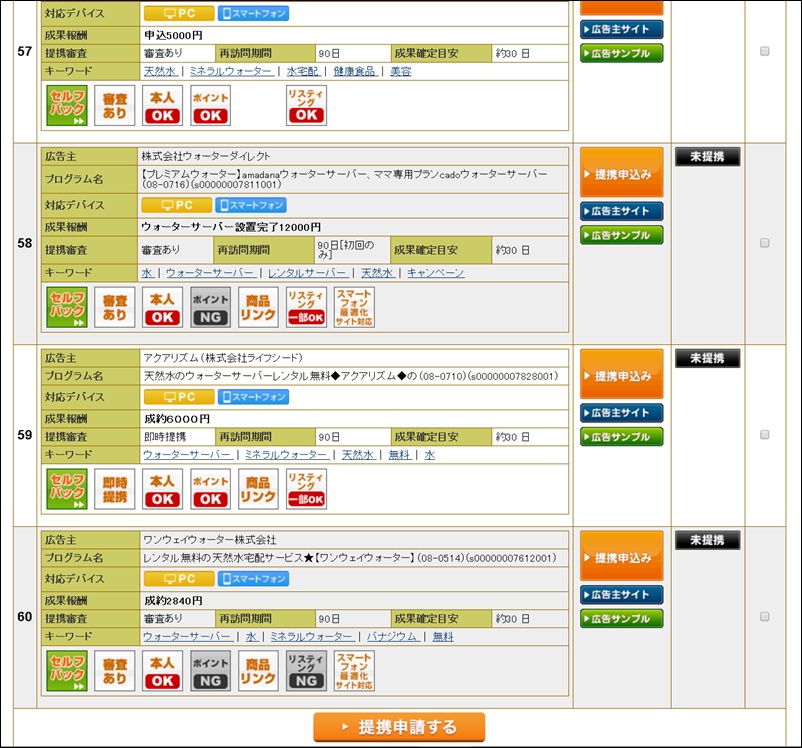Click the スマートフォン device badge in row 59
This screenshot has height=748, width=802.
(253, 397)
